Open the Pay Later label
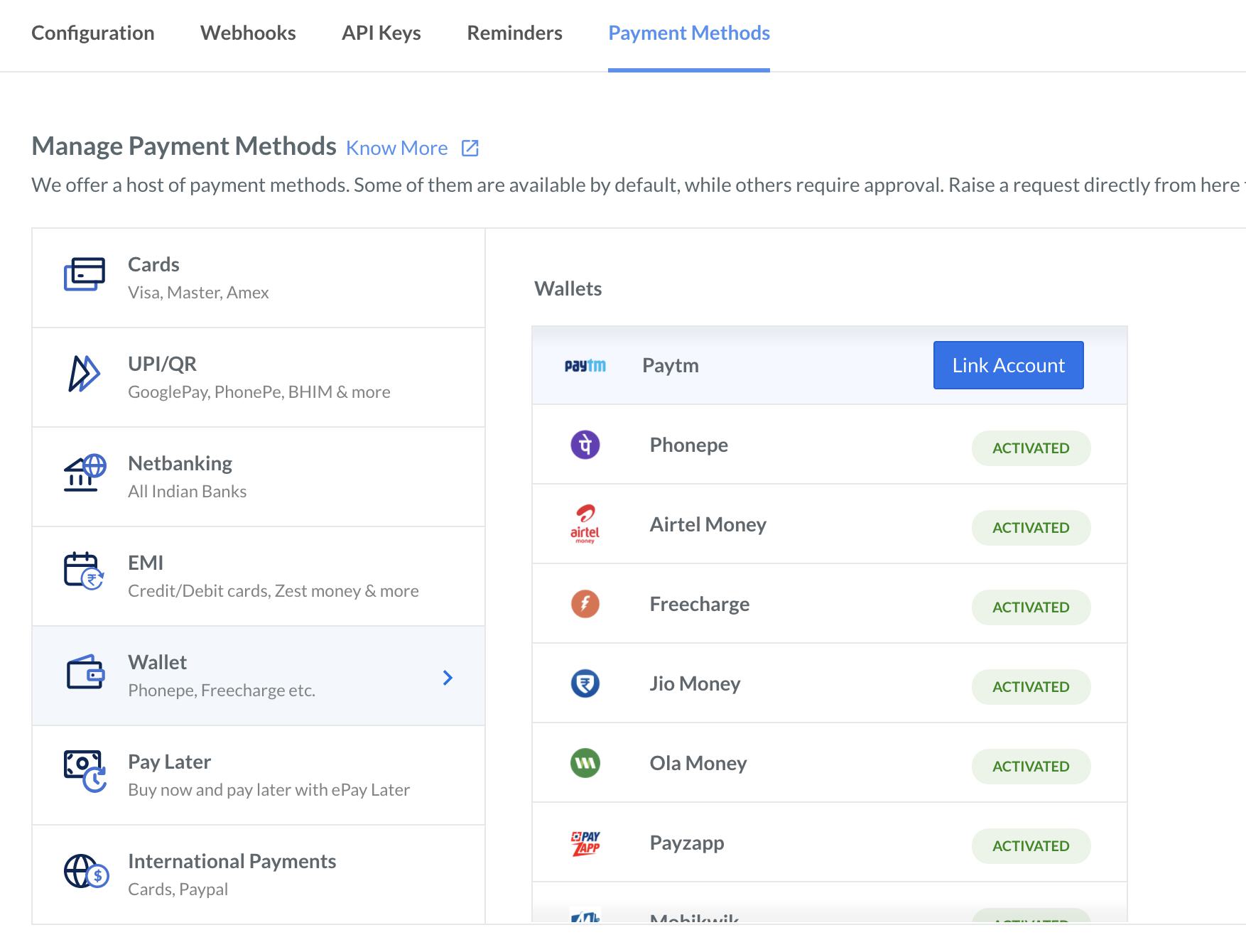This screenshot has width=1246, height=952. point(169,762)
